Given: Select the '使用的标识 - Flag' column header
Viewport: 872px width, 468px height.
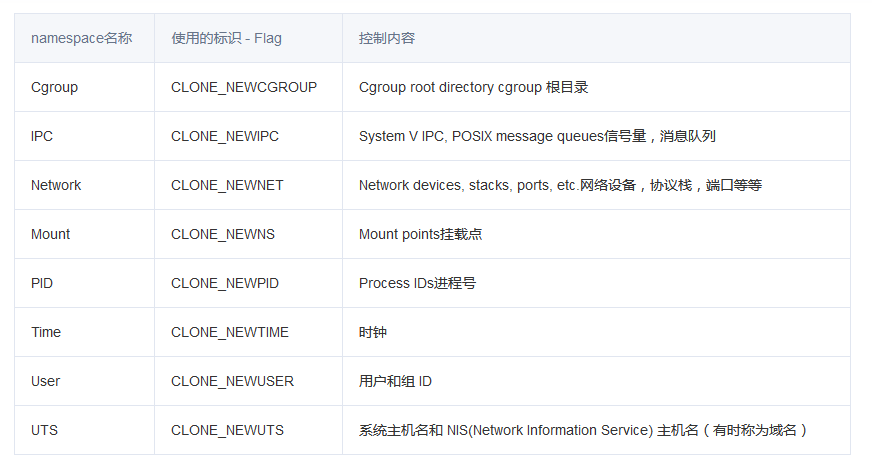Looking at the screenshot, I should (x=249, y=38).
